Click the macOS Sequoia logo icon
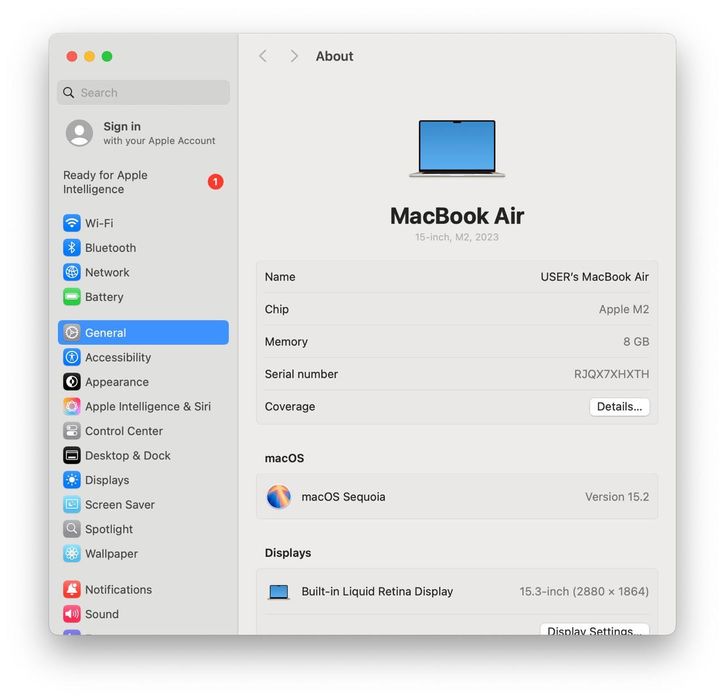 coord(279,497)
